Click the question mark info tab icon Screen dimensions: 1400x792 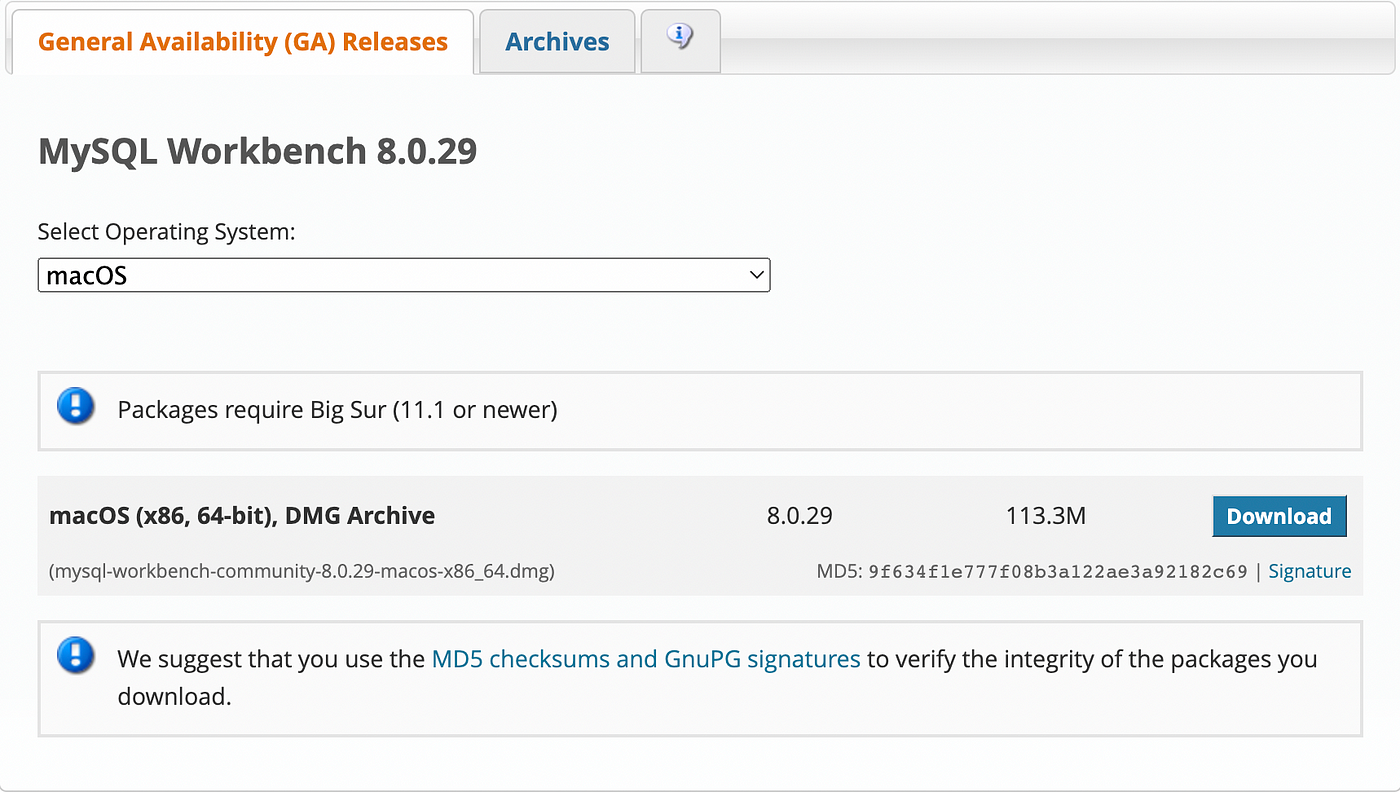pos(680,37)
